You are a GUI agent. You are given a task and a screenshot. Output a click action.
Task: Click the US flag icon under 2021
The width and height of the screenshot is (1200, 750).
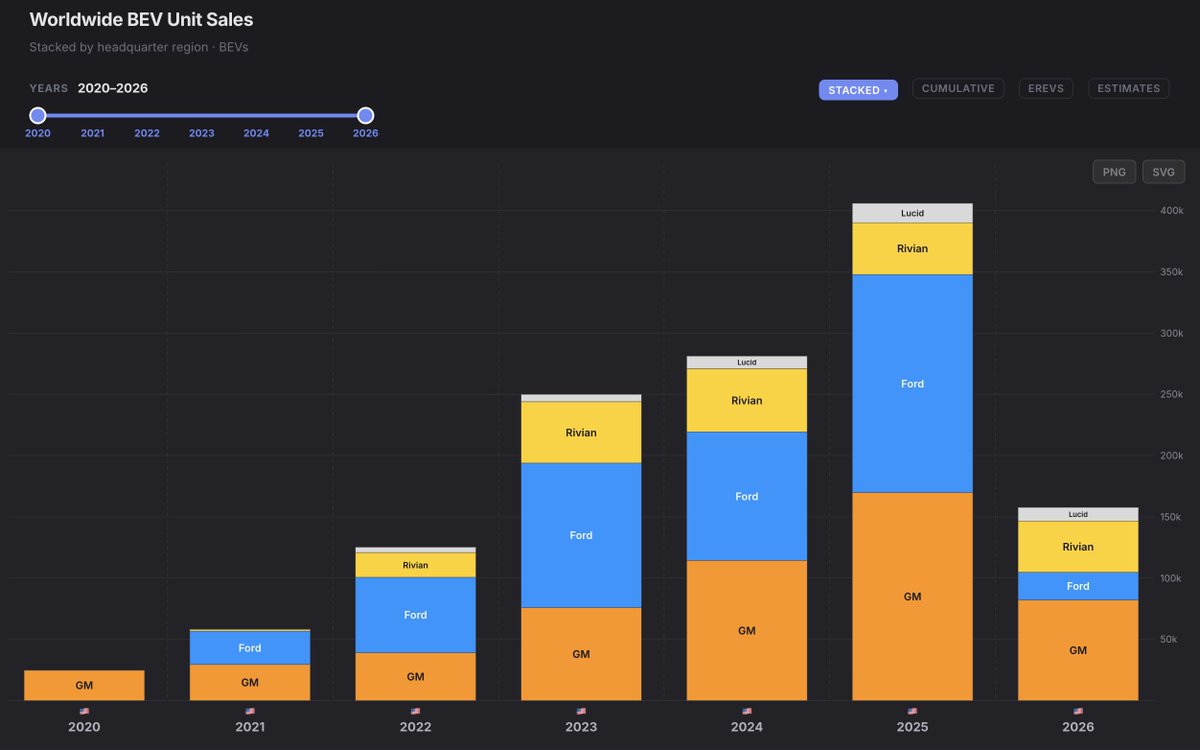[x=250, y=711]
